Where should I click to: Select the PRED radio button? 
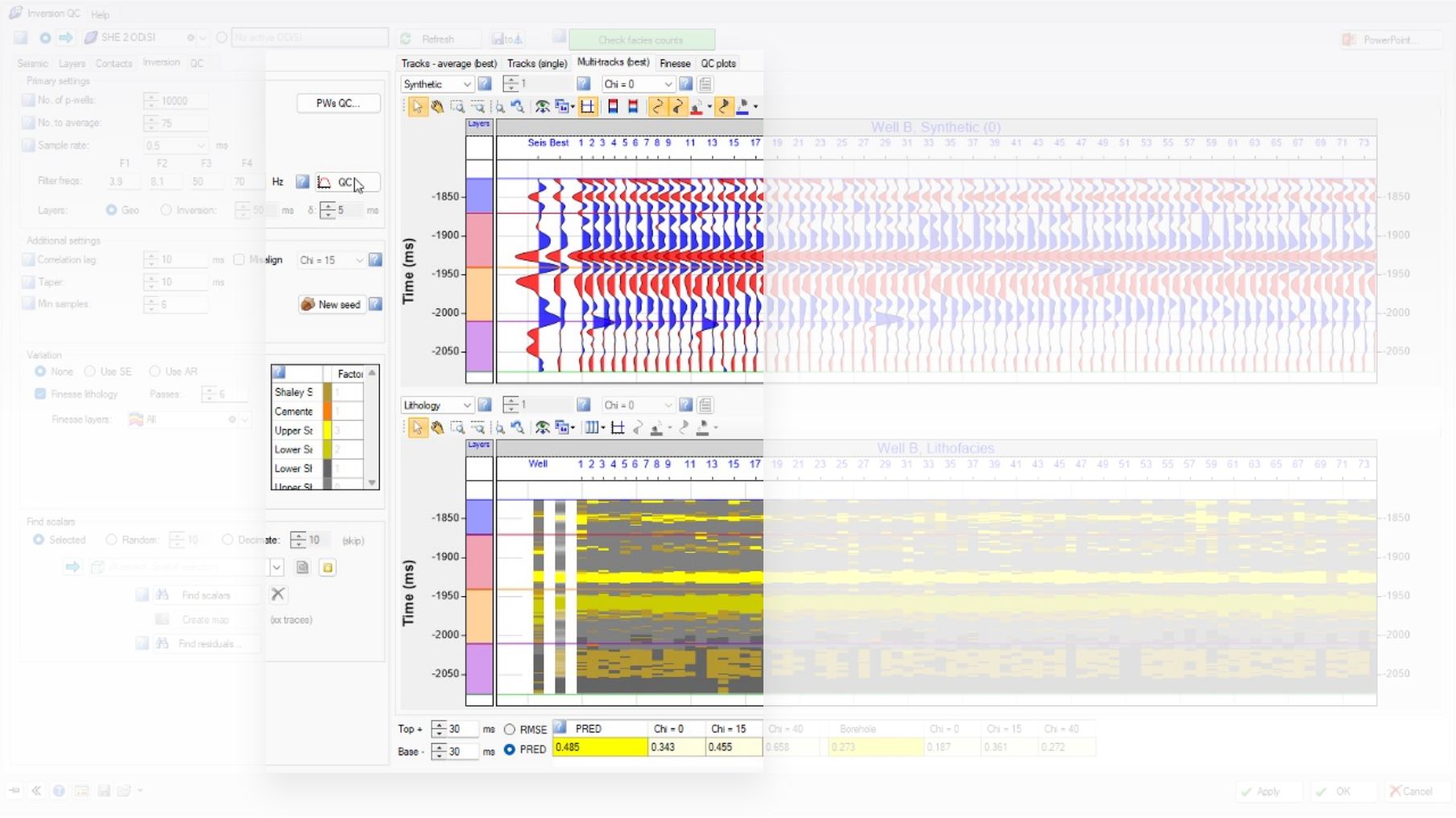[x=510, y=749]
